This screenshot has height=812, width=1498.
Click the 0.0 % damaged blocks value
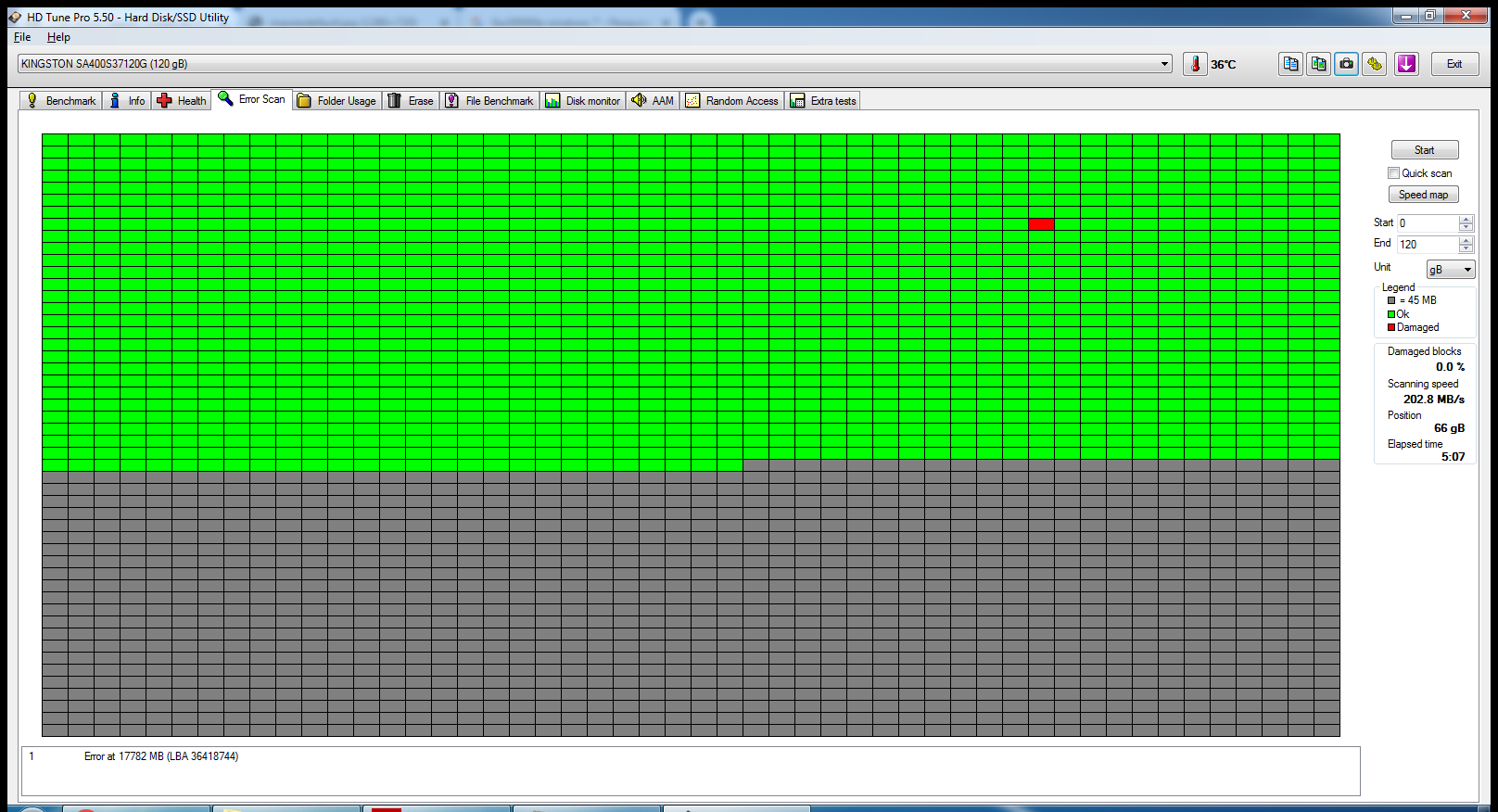pos(1451,367)
